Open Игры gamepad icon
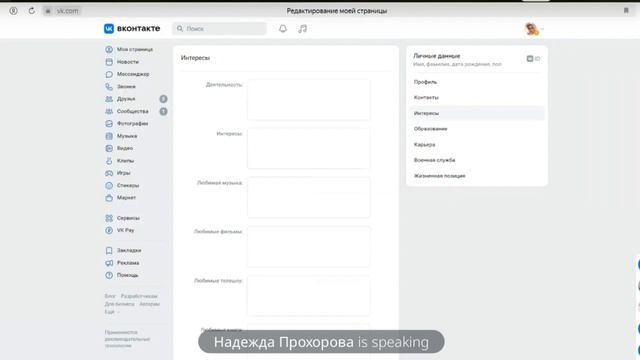The height and width of the screenshot is (360, 640). 109,173
